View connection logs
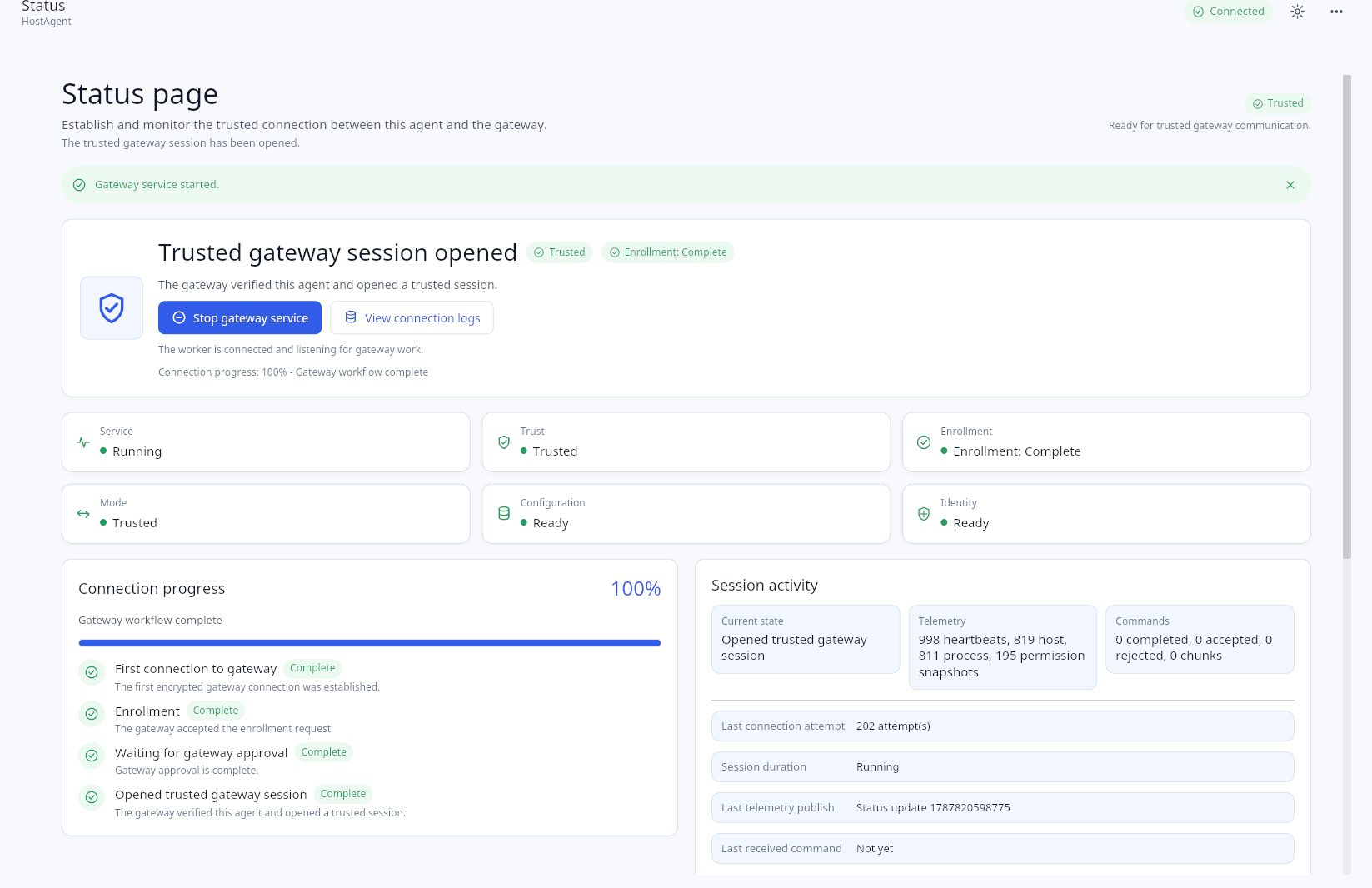Screen dimensions: 1372x888 tap(412, 318)
